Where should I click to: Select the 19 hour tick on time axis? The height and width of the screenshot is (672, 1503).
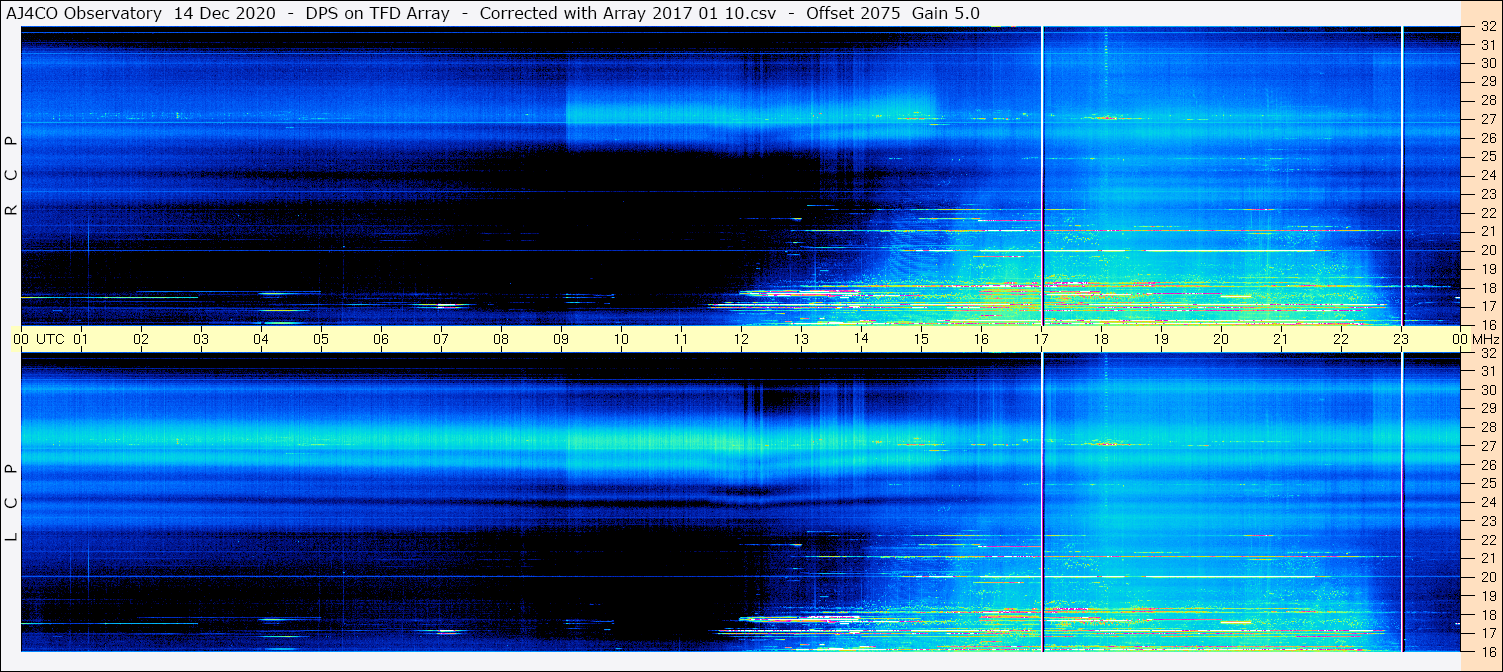point(1161,339)
